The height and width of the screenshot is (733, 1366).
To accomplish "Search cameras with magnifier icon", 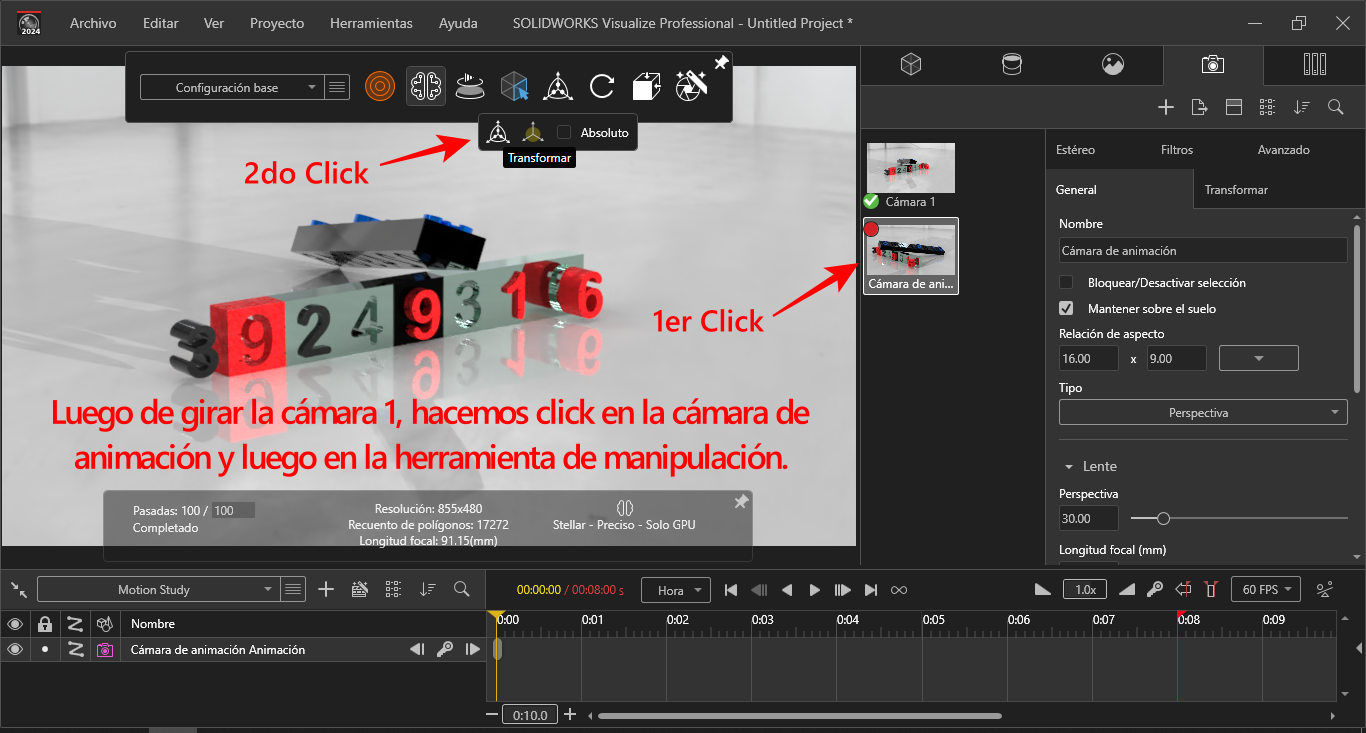I will point(1335,107).
